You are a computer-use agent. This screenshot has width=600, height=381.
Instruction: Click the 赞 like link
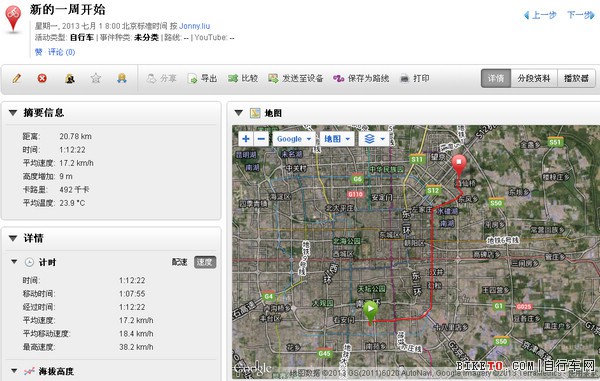39,52
